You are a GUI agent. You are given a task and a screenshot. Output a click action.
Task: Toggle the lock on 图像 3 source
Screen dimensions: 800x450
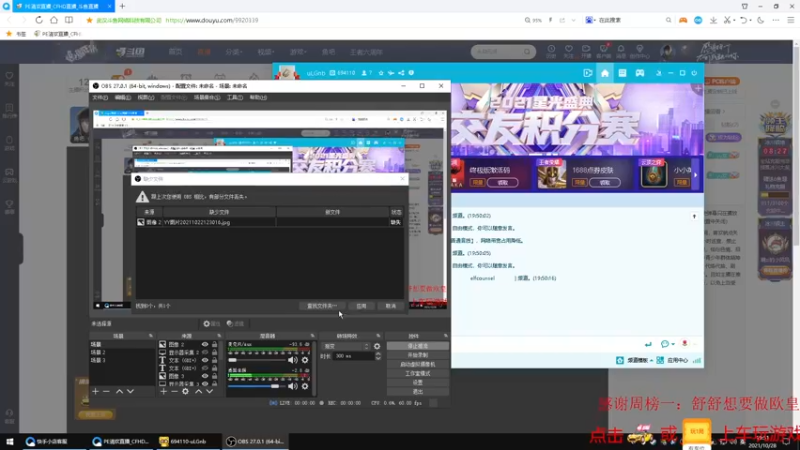tap(214, 376)
